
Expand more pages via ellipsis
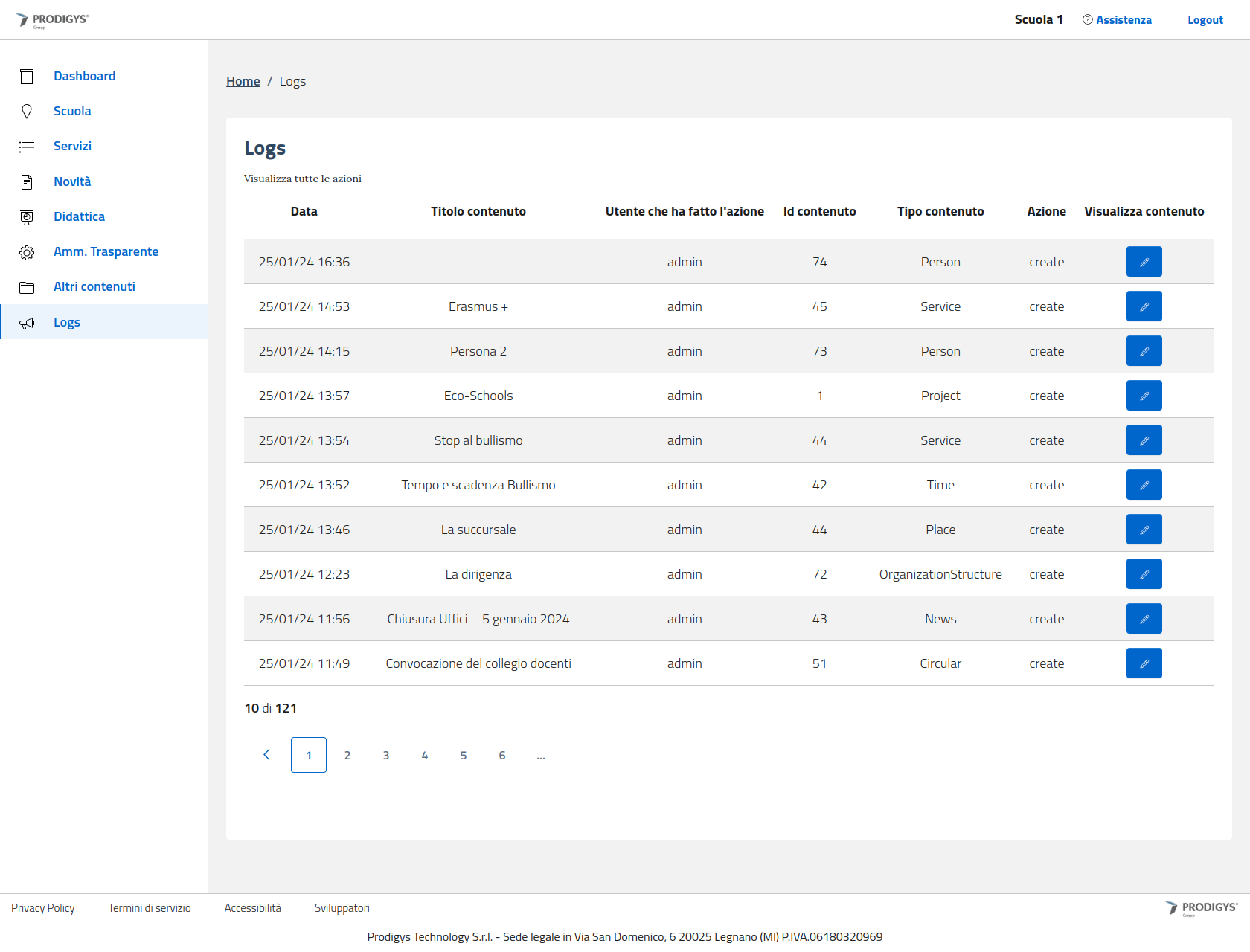pos(541,755)
